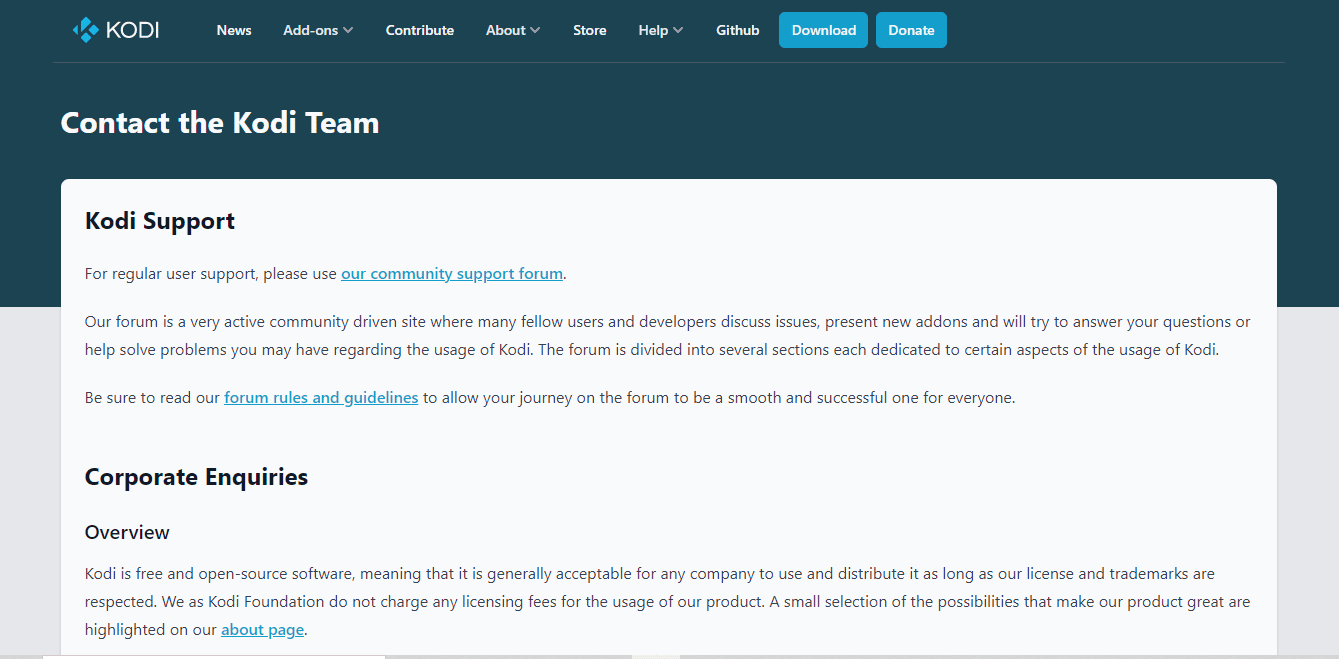Screen dimensions: 1339x659
Task: Click the Download button
Action: 823,30
